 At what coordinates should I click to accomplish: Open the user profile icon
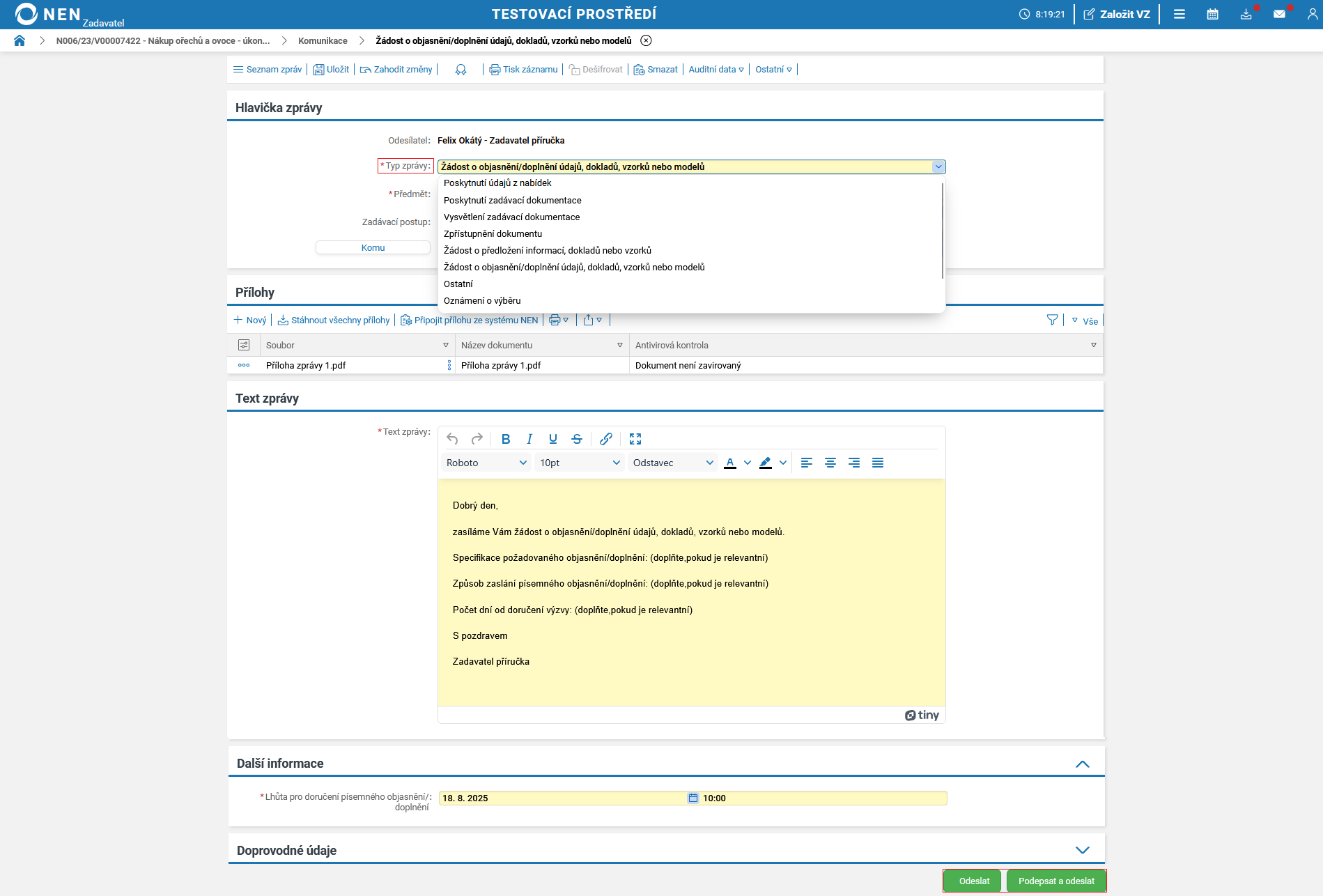click(x=1313, y=14)
